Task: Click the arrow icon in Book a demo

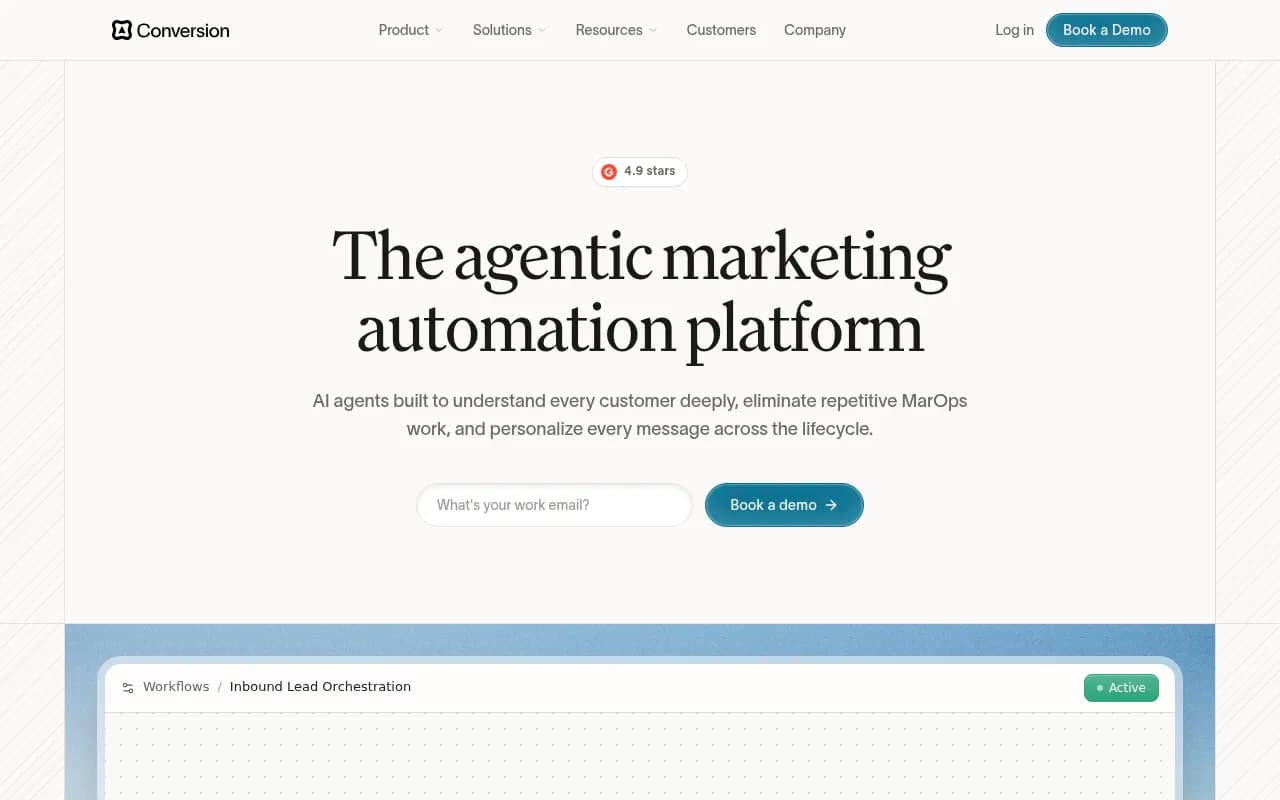Action: [x=831, y=505]
